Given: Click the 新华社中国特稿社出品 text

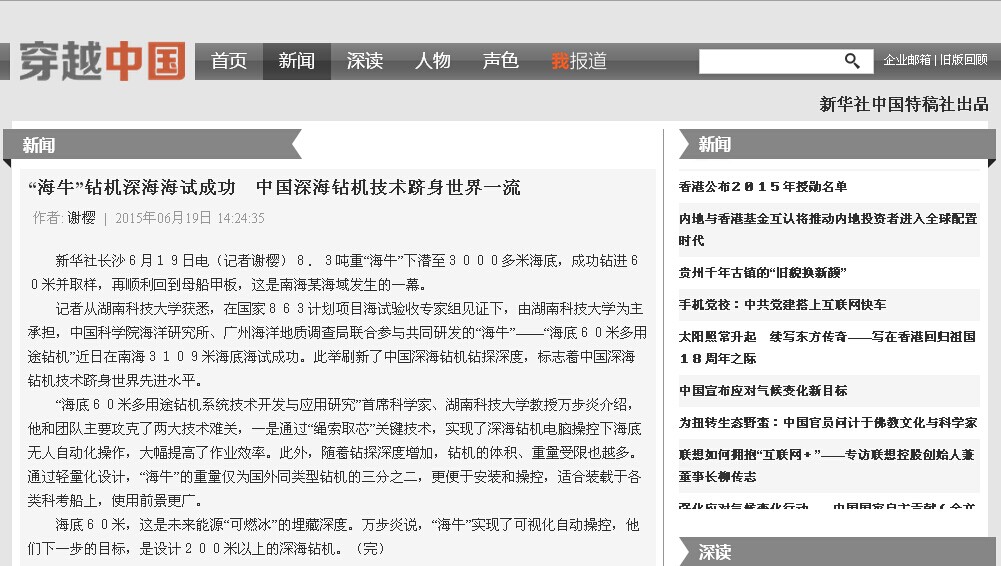Looking at the screenshot, I should pos(904,104).
